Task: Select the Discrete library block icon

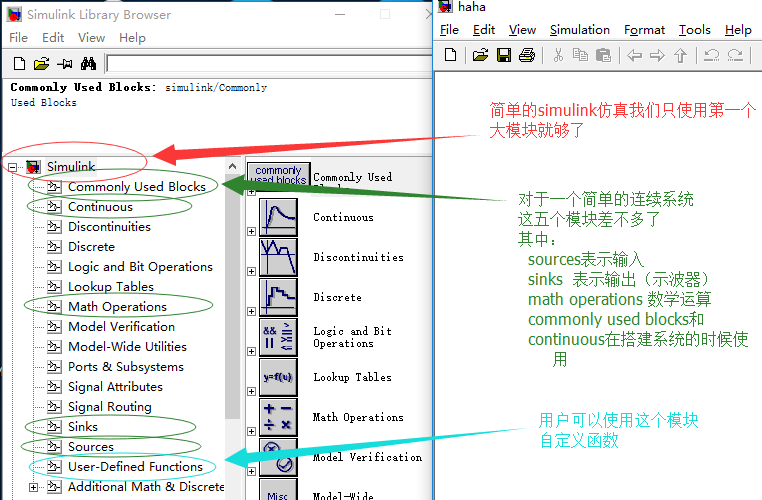Action: pyautogui.click(x=278, y=297)
